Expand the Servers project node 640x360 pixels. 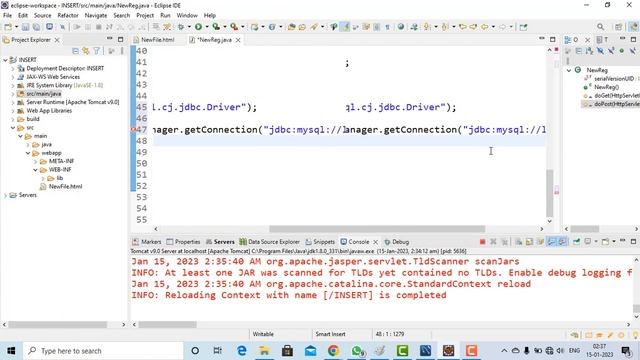pos(5,195)
